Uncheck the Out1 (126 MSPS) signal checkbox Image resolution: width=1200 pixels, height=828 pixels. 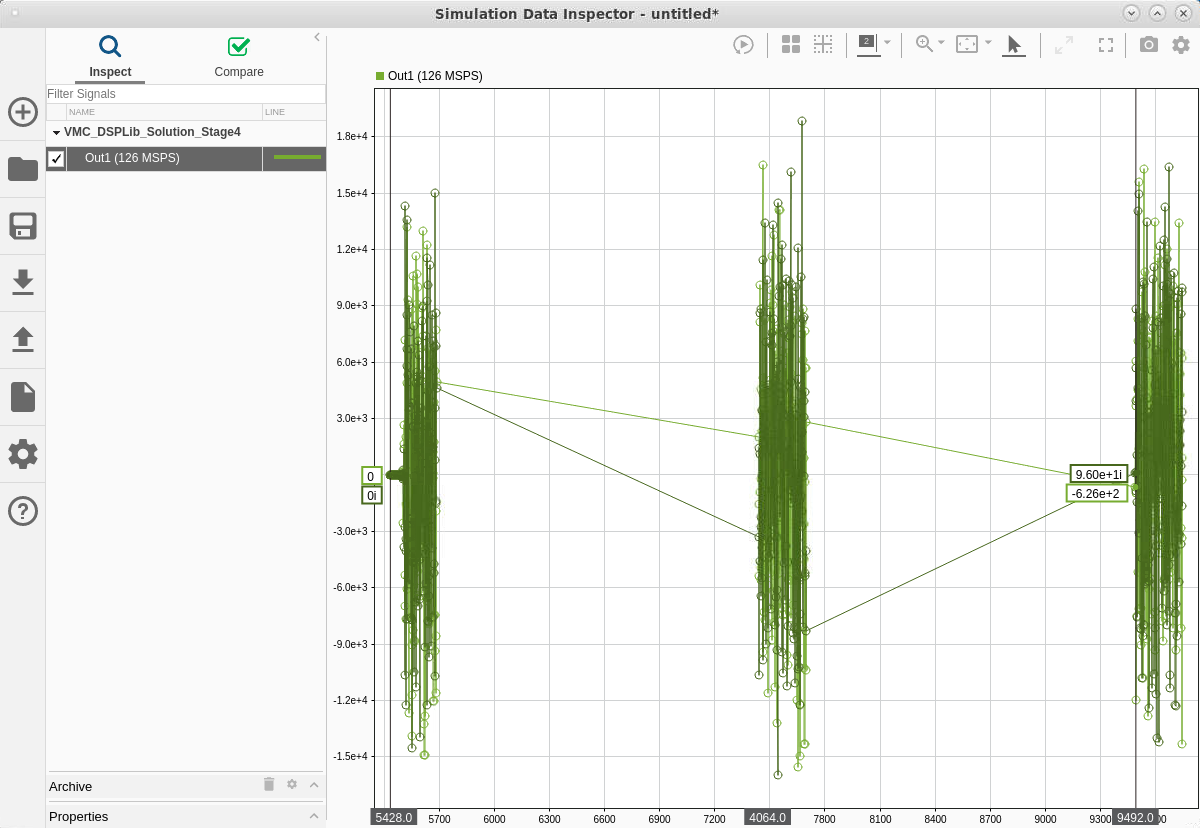tap(57, 158)
